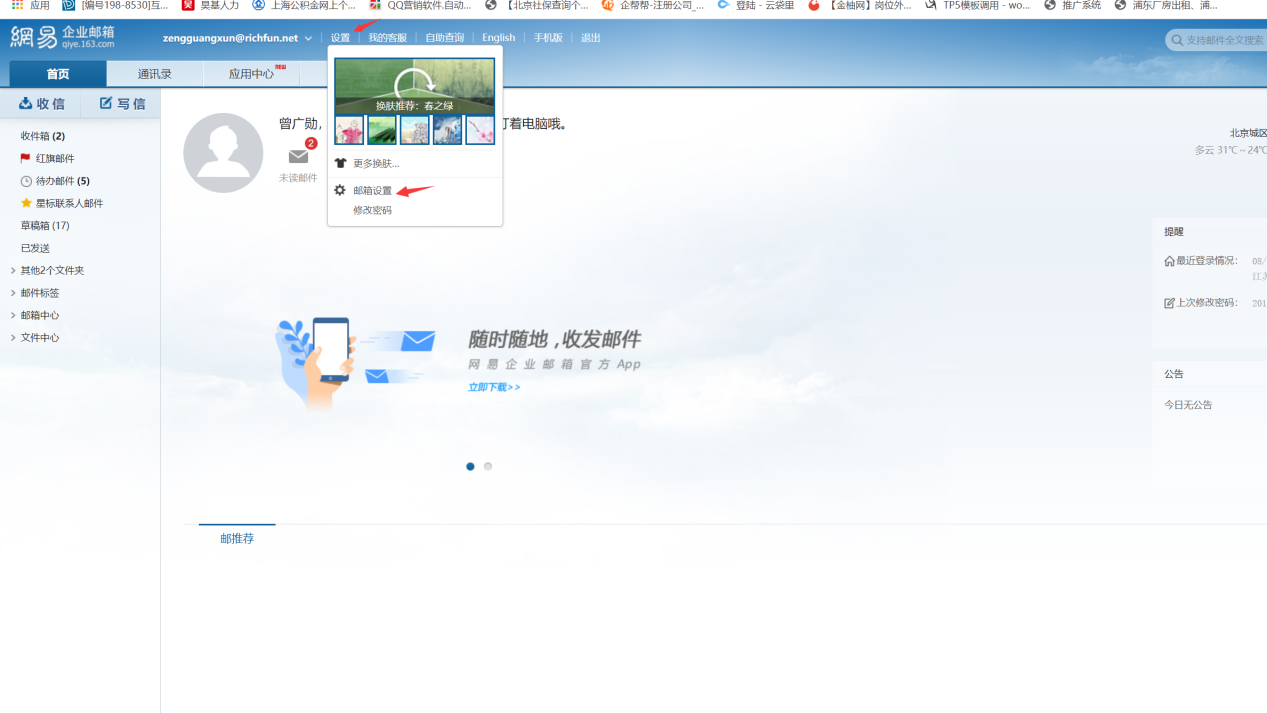Open the 登陆 - 云袋里 bookmark

[756, 5]
